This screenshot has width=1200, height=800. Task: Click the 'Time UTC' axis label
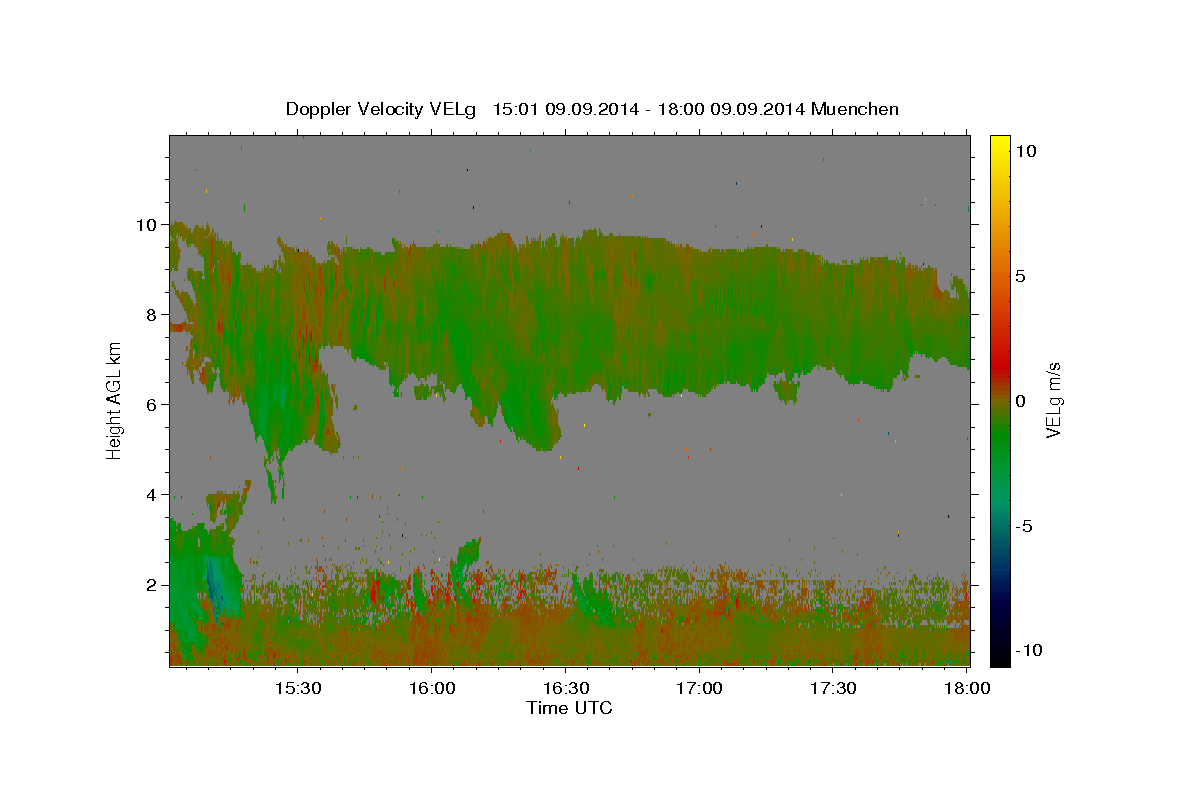click(569, 708)
